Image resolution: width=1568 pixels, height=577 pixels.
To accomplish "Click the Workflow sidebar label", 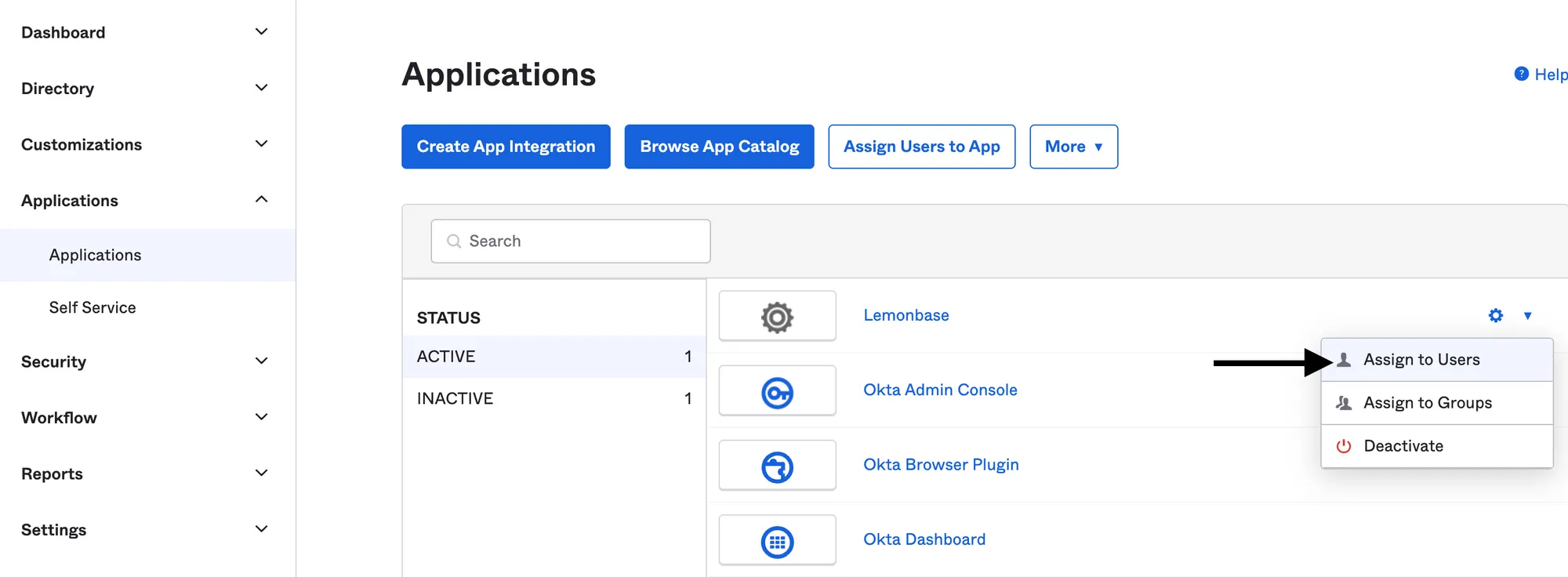I will [x=60, y=417].
